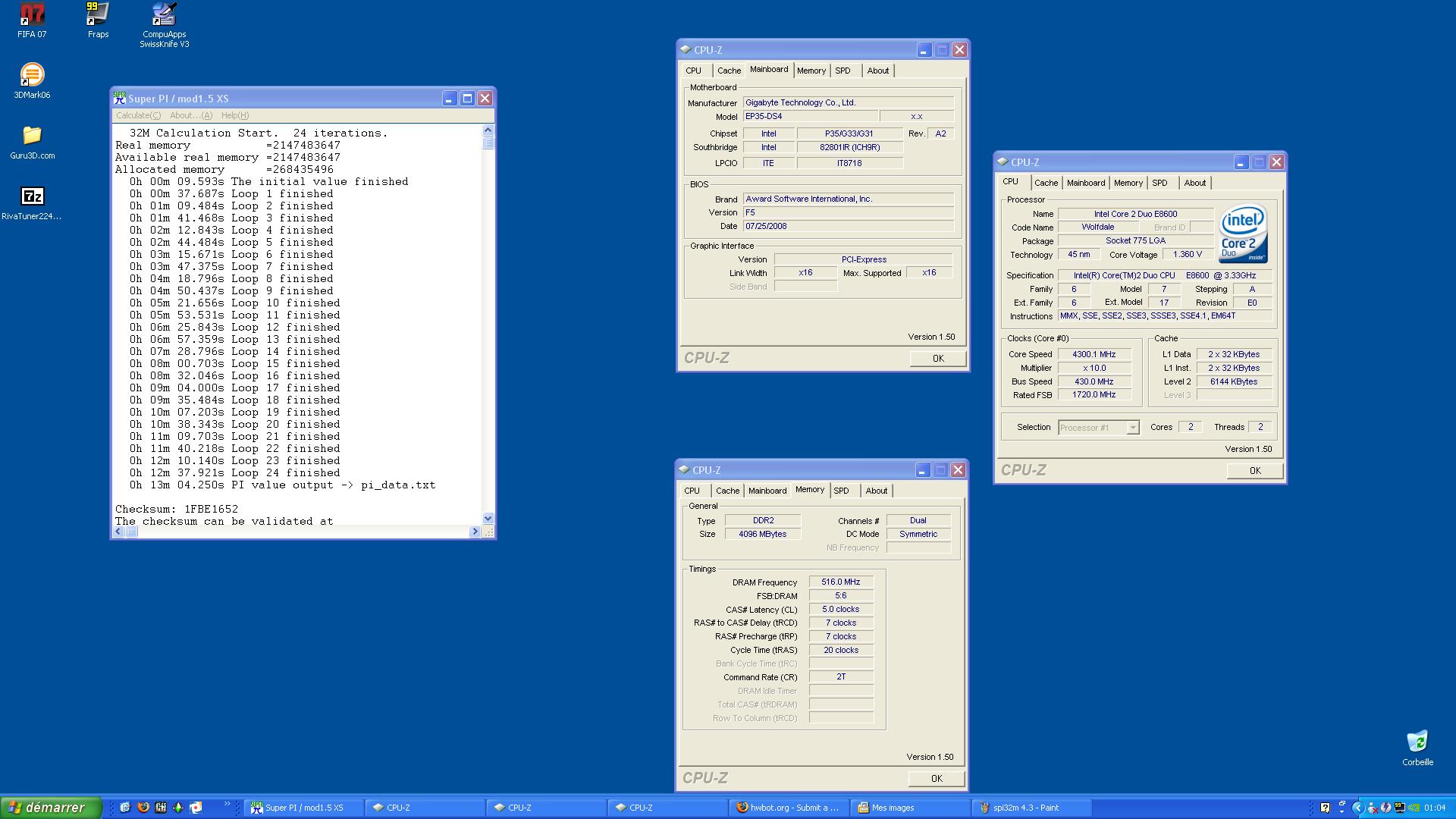Open the Memory tab in the Mainboard CPU-Z window
Viewport: 1456px width, 819px height.
[x=811, y=71]
